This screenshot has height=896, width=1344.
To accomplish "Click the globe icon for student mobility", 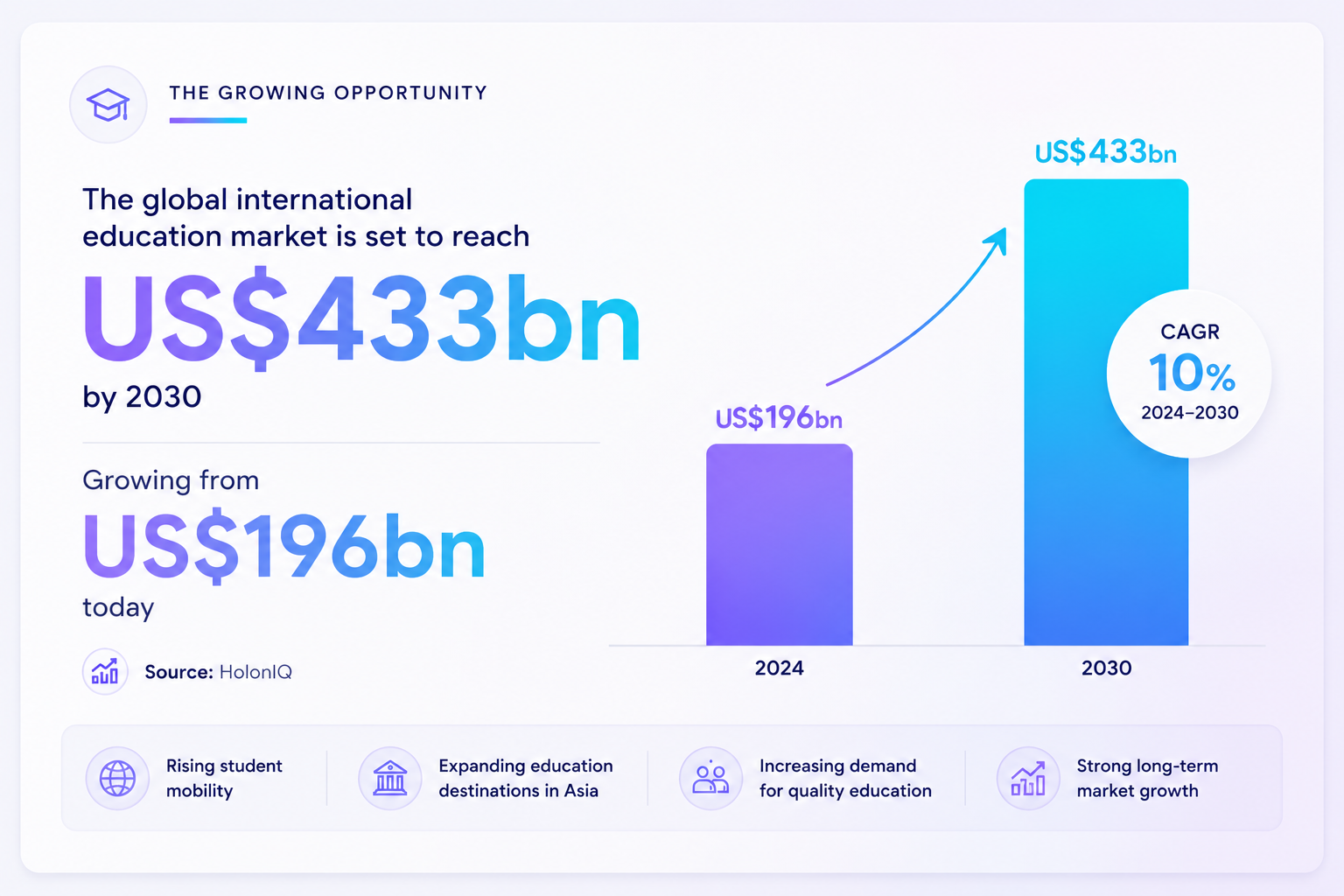I will pos(117,778).
